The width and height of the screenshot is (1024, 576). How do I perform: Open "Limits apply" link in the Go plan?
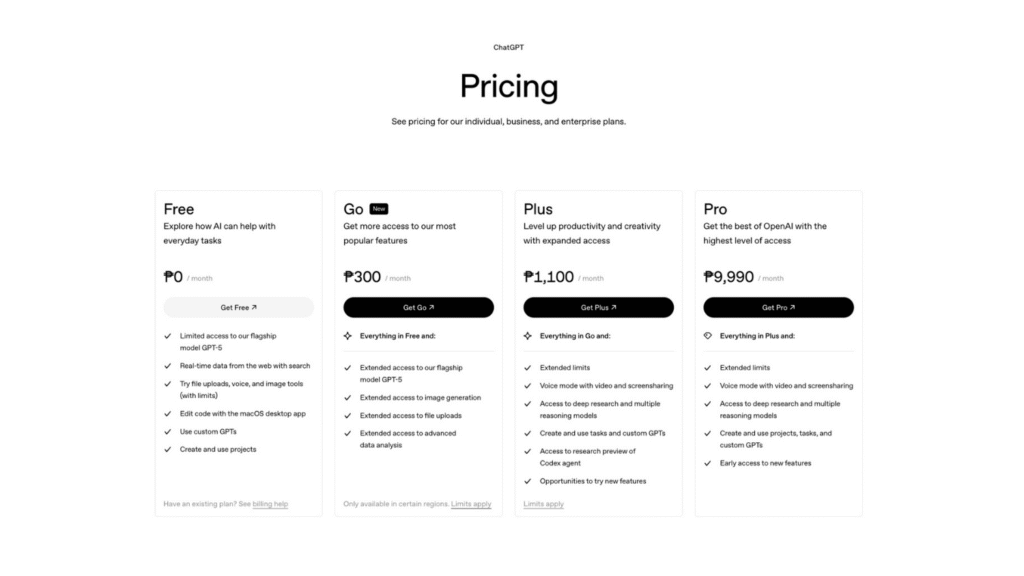471,504
